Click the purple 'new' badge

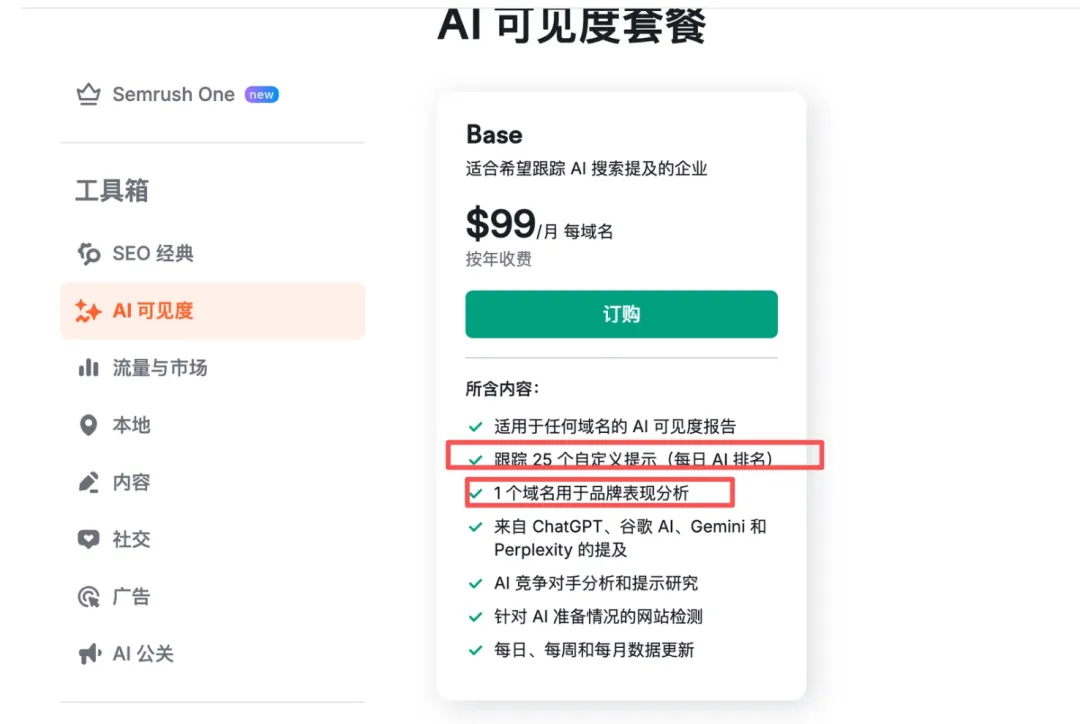(x=262, y=95)
